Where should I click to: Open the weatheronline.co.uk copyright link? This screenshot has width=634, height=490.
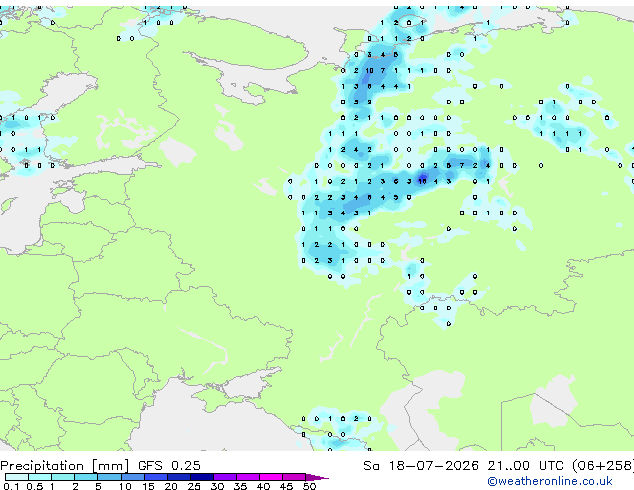(549, 481)
